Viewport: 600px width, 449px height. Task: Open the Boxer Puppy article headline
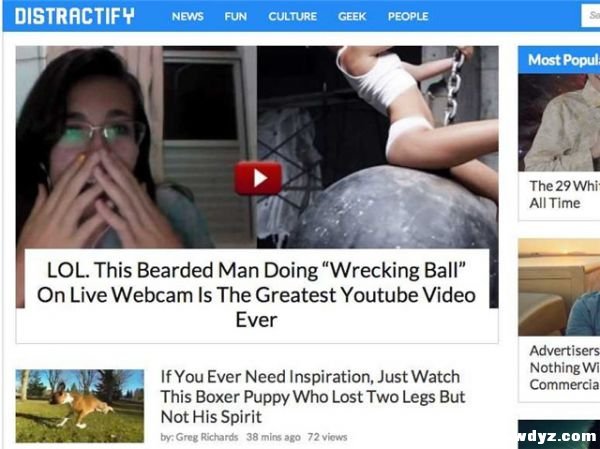tap(313, 397)
